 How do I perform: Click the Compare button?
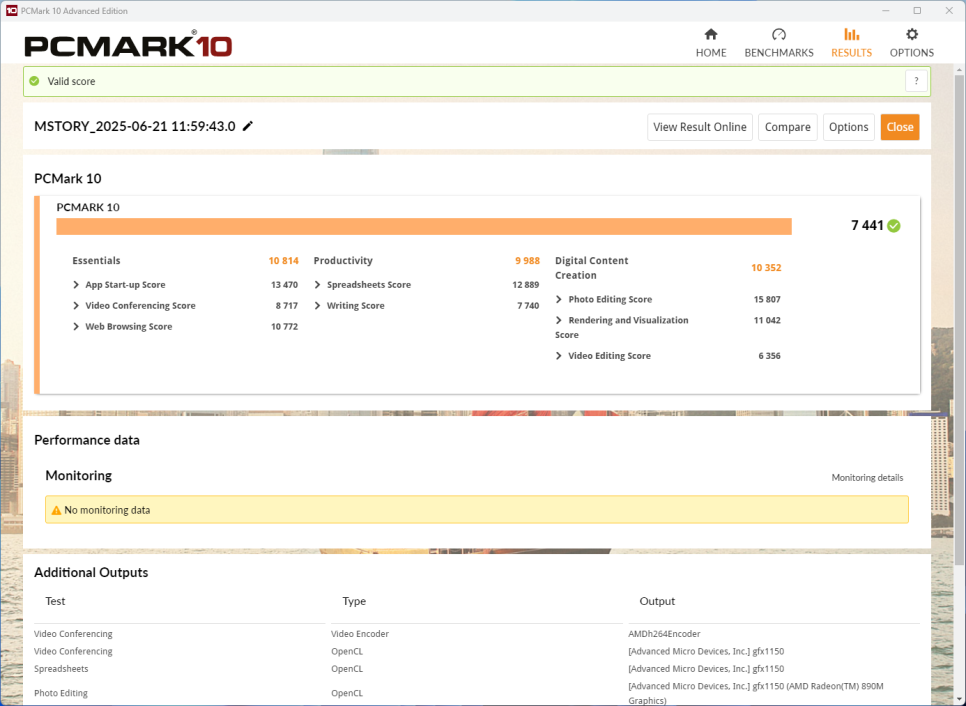coord(787,127)
